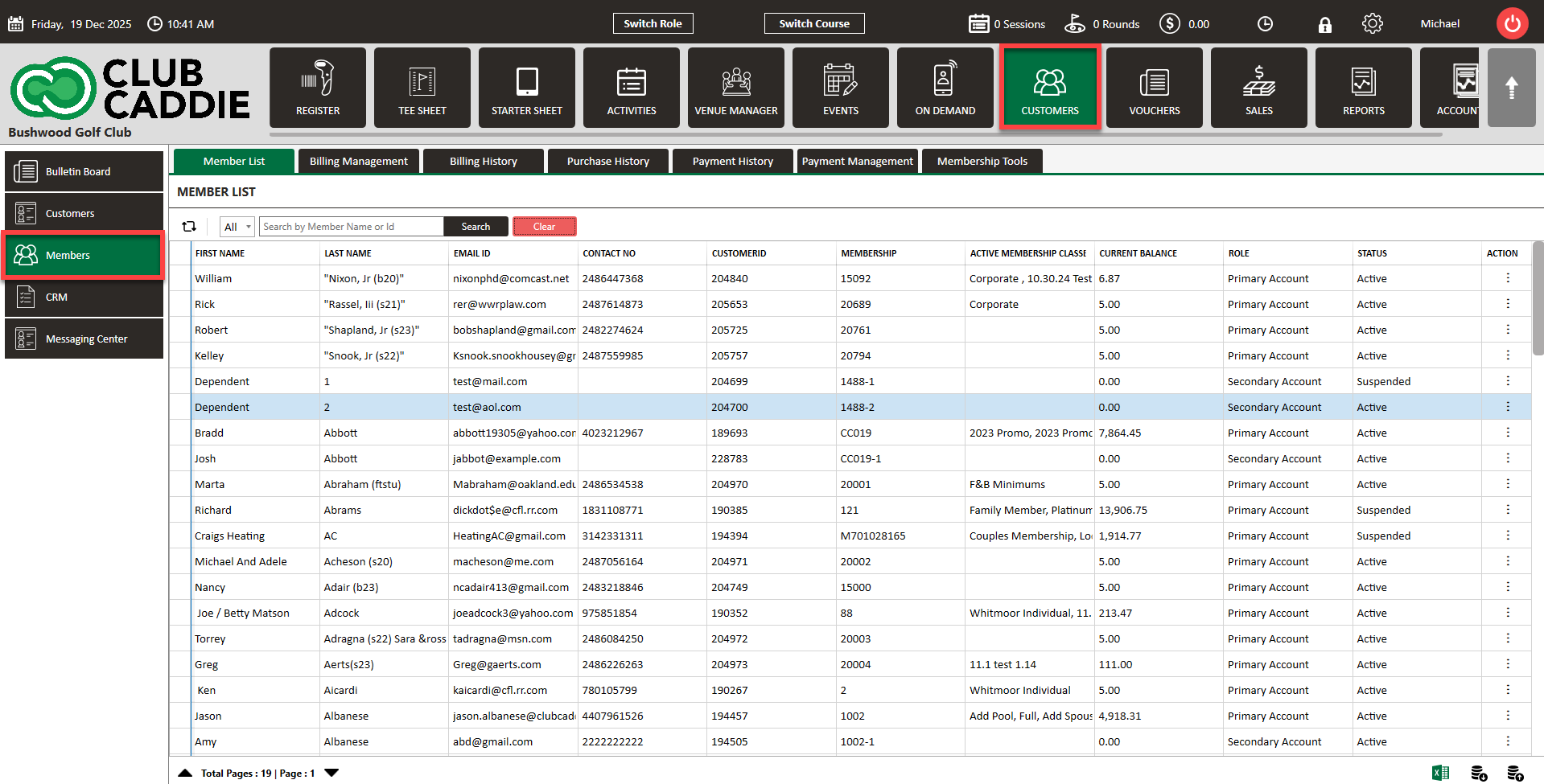Click the red power logout button
Screen dimensions: 1544x784
pyautogui.click(x=1512, y=23)
